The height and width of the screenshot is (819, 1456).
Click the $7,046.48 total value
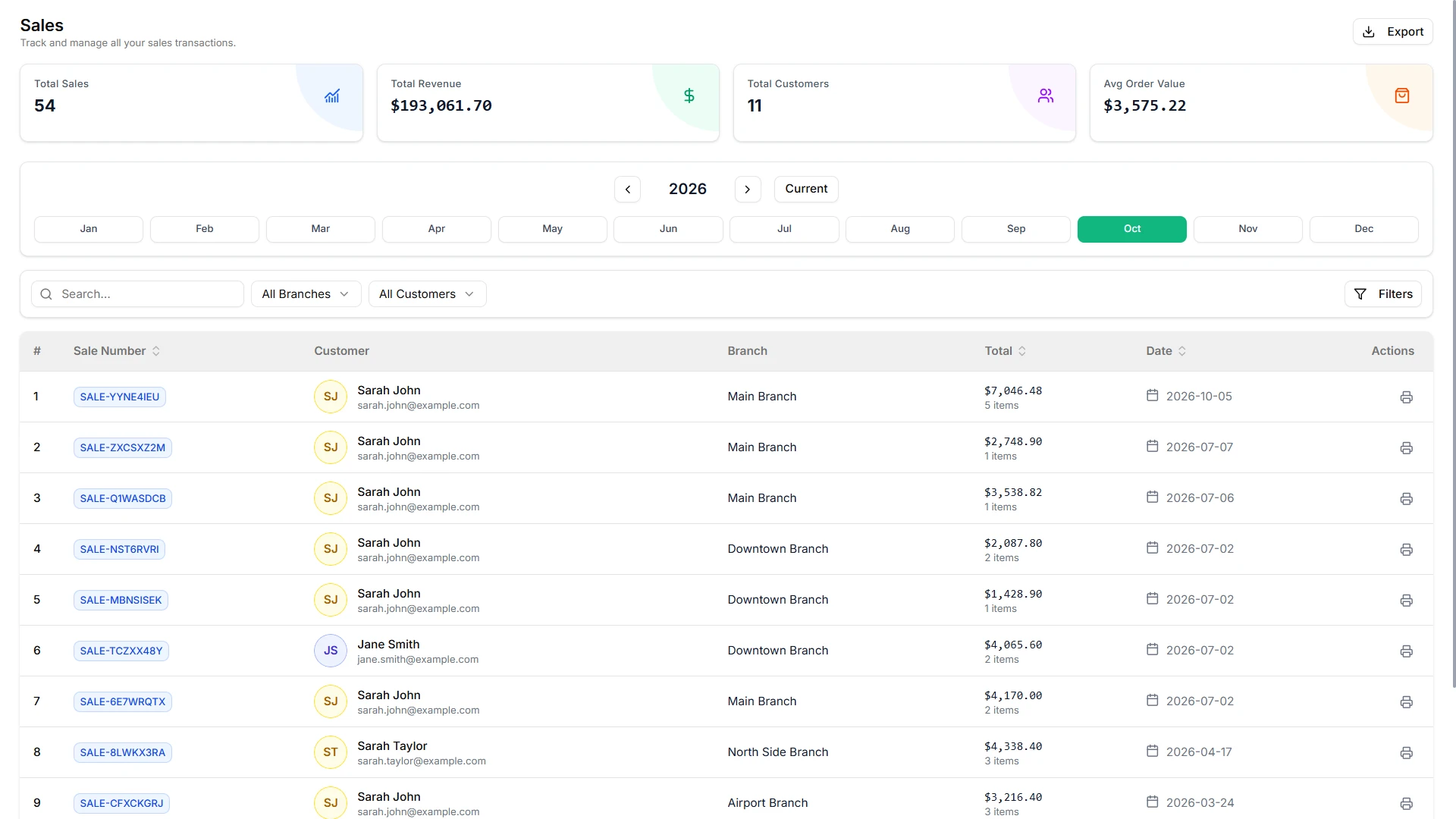[1013, 391]
